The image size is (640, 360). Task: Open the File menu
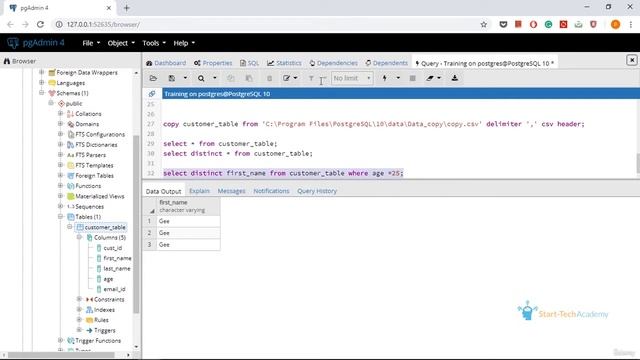coord(91,43)
